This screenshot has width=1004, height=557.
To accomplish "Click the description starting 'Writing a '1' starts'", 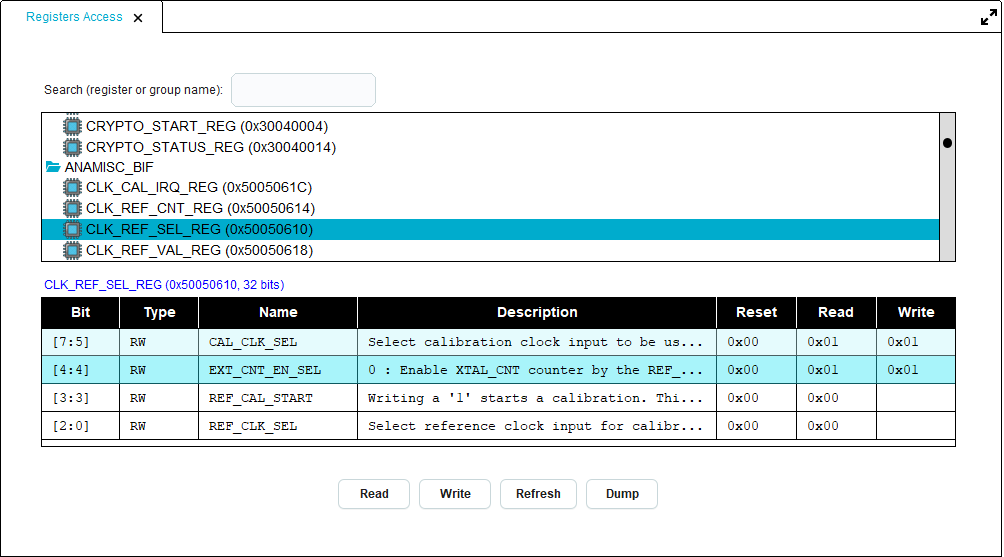I will coord(535,398).
